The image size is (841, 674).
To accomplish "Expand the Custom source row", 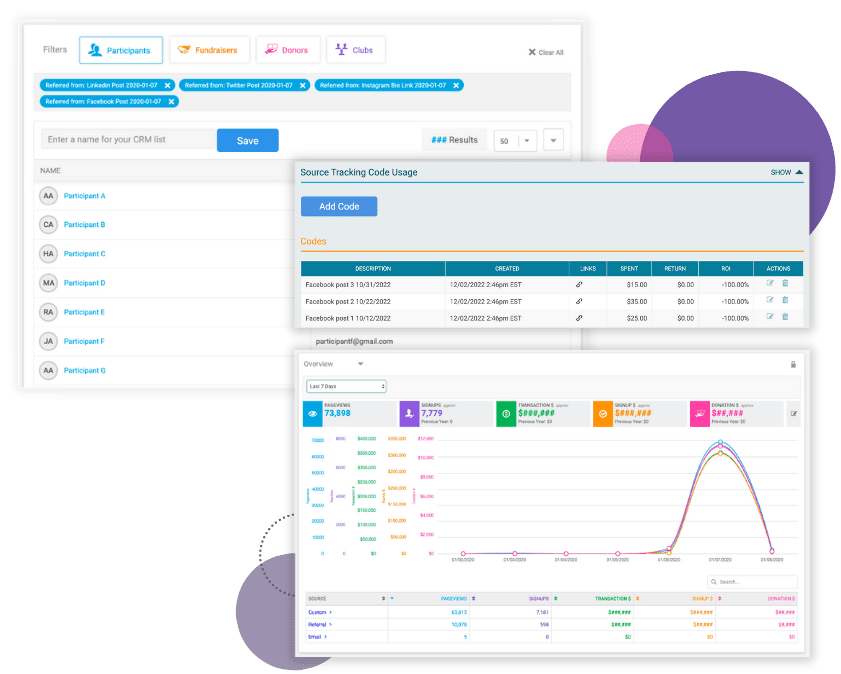I will point(320,612).
